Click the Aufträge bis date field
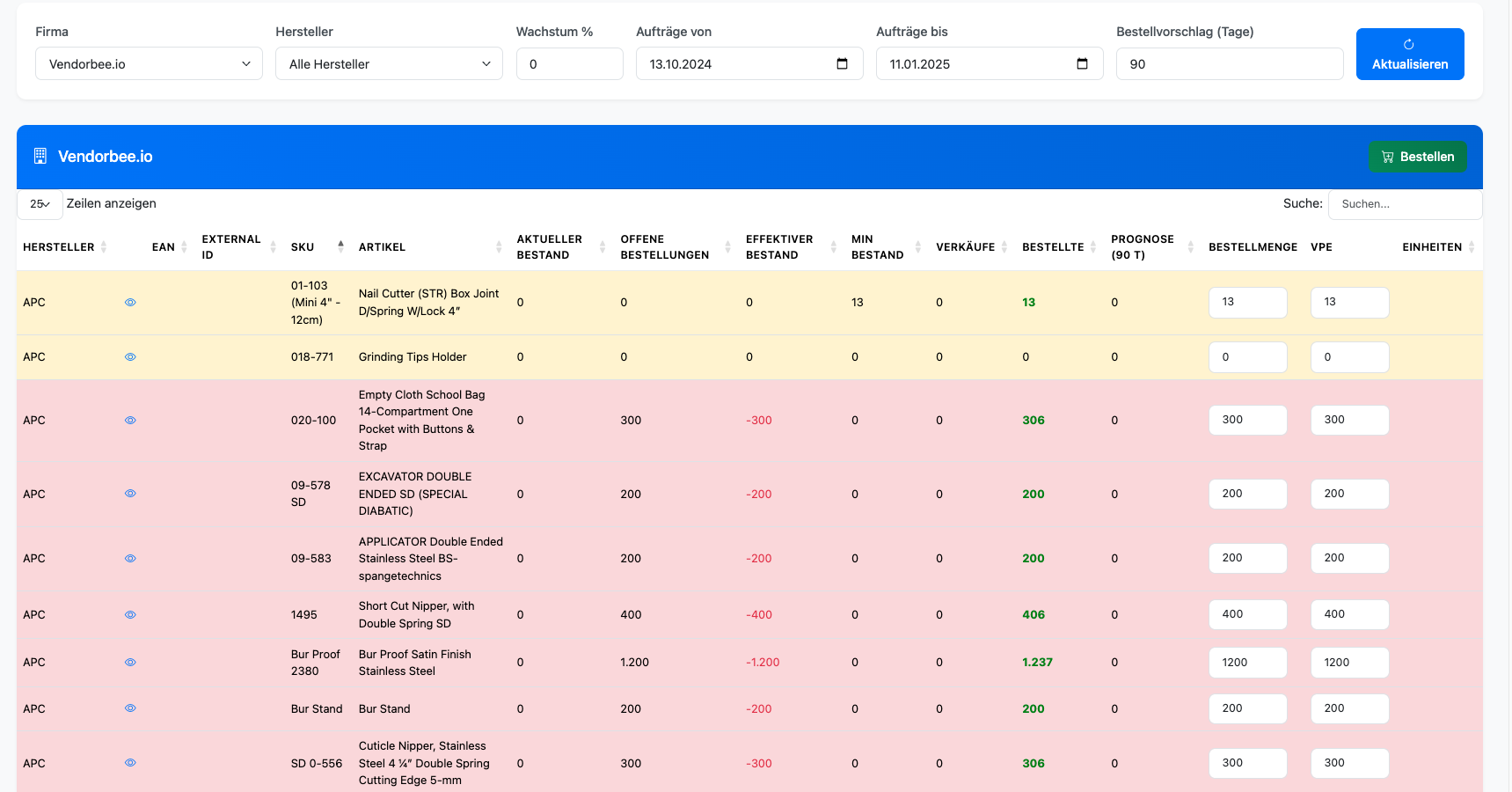1512x792 pixels. [x=990, y=63]
